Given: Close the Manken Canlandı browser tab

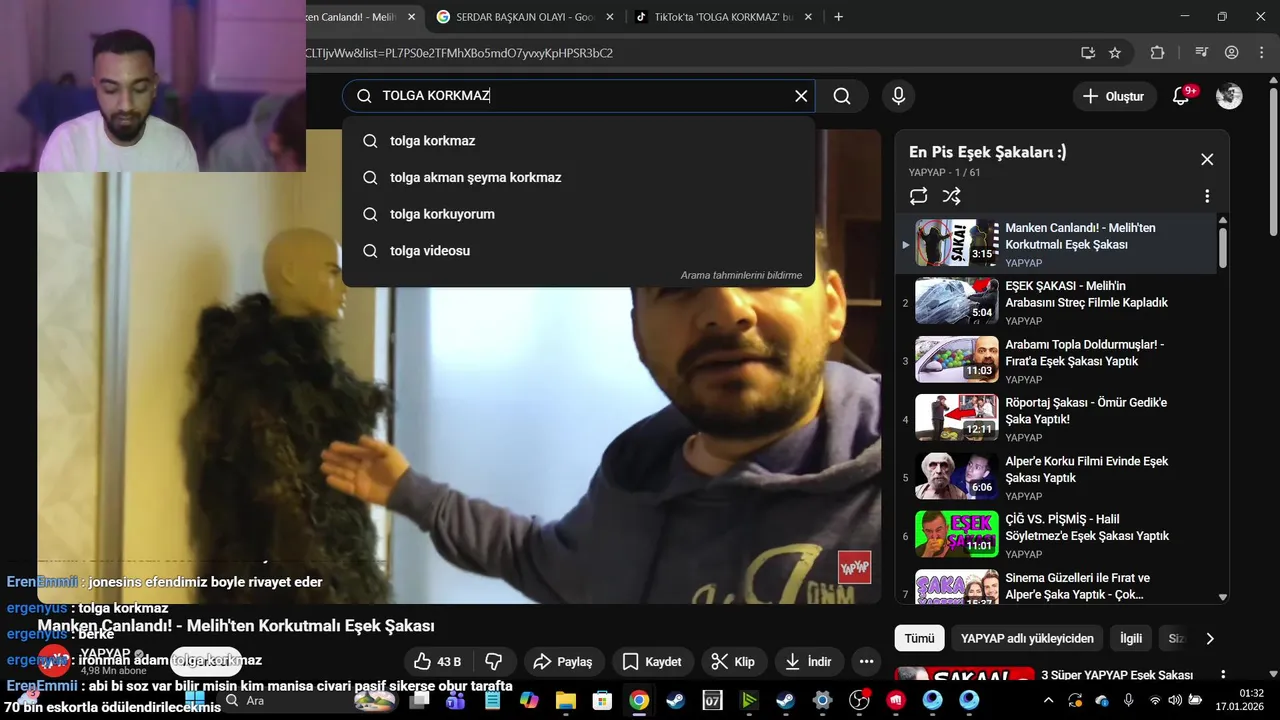Looking at the screenshot, I should click(411, 17).
